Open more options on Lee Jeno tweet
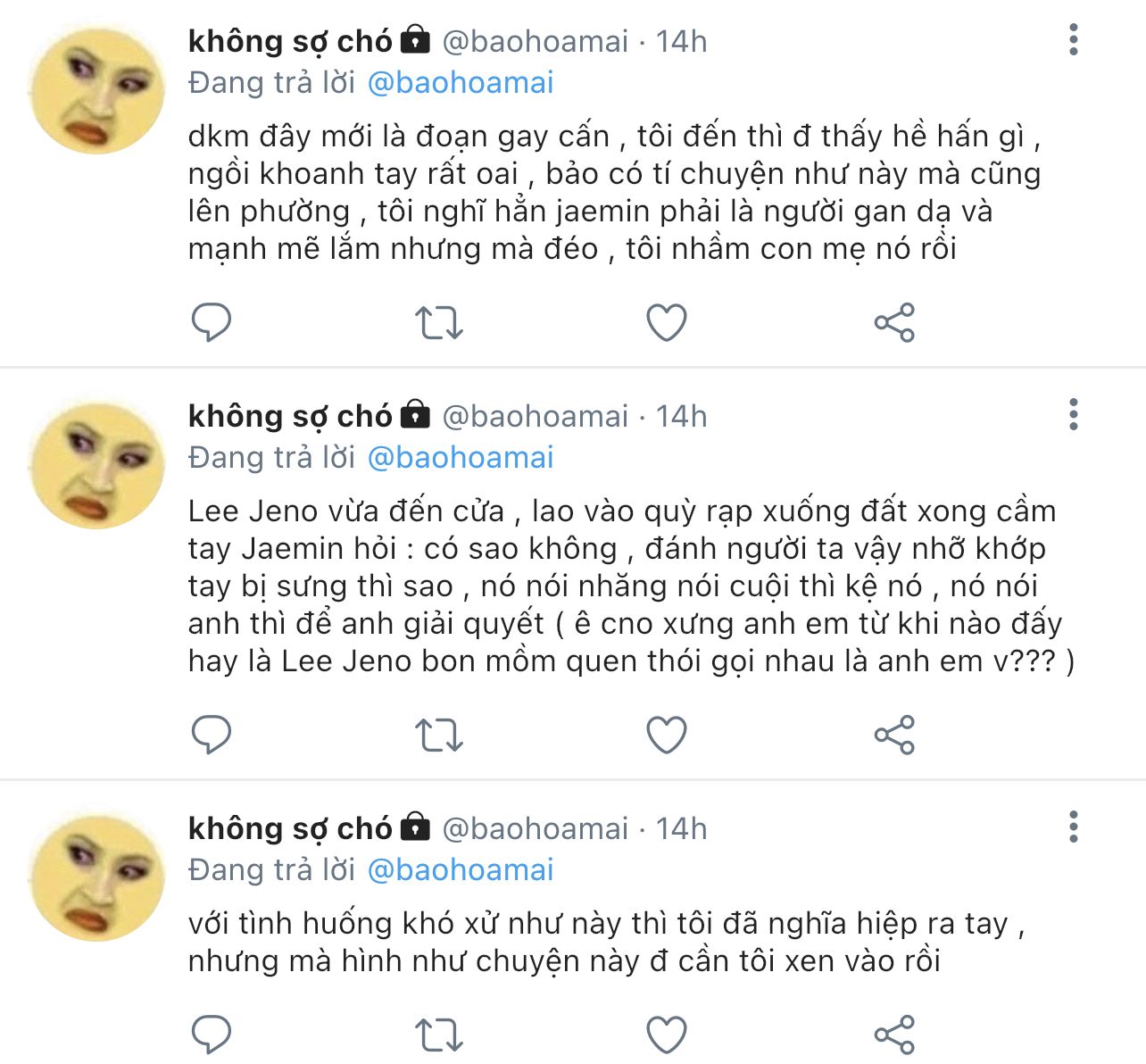Image resolution: width=1146 pixels, height=1064 pixels. (1073, 415)
